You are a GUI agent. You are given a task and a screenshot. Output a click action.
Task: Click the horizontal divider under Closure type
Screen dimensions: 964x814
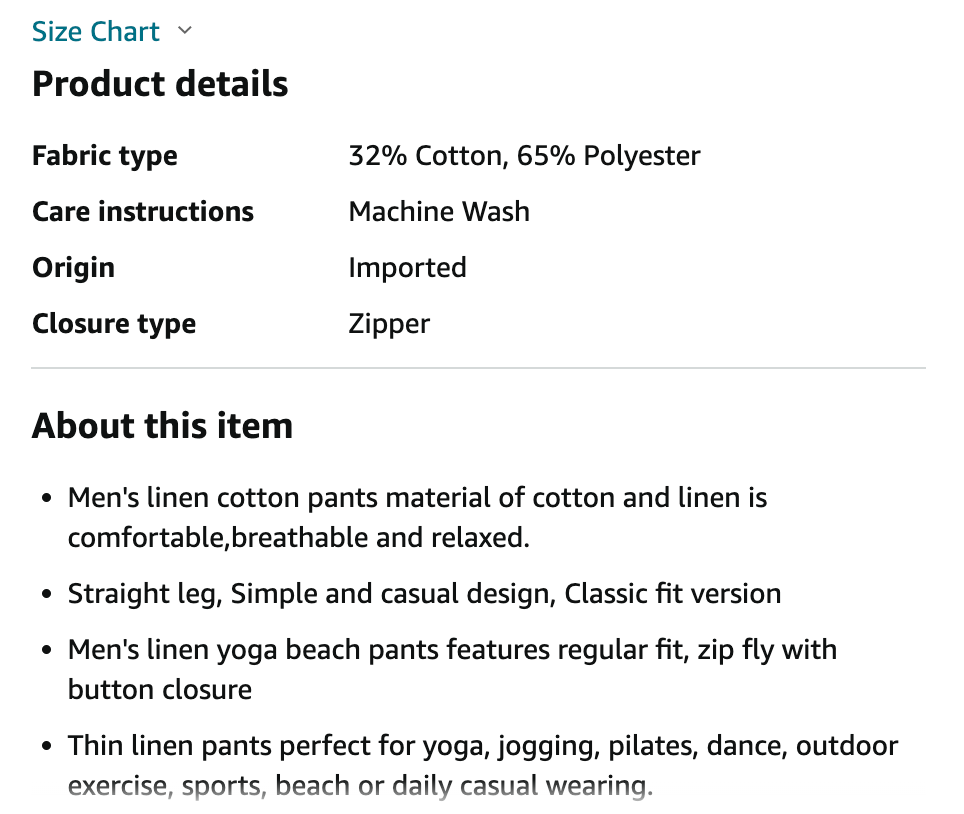(478, 368)
